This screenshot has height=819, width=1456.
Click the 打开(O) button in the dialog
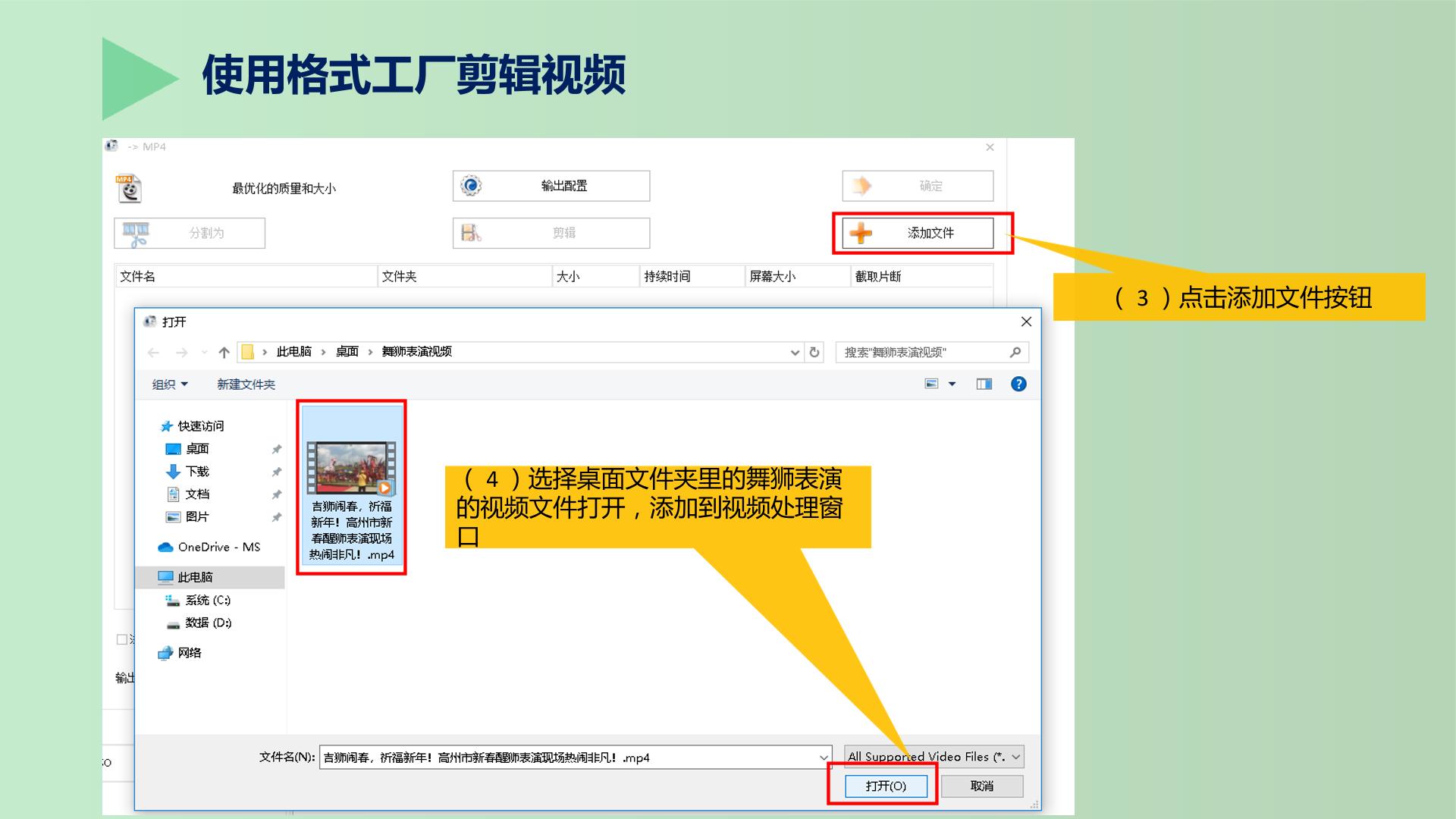coord(886,786)
